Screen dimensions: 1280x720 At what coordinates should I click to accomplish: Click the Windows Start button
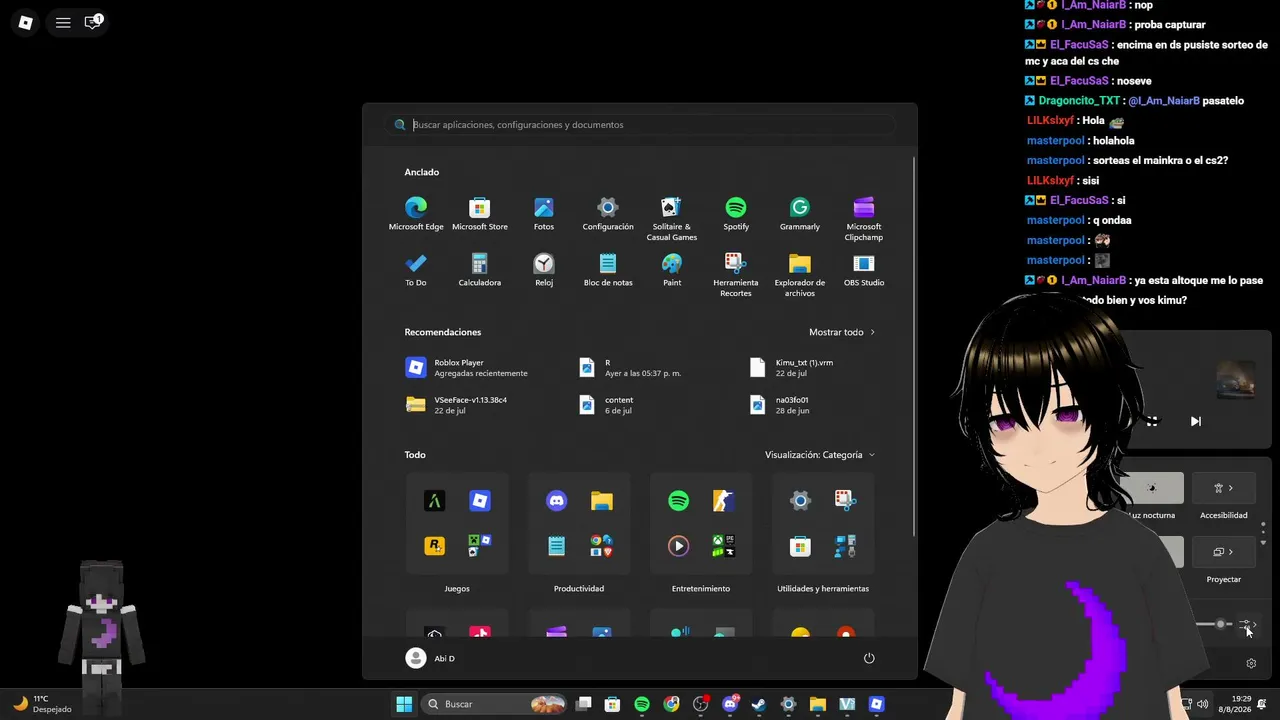click(404, 704)
